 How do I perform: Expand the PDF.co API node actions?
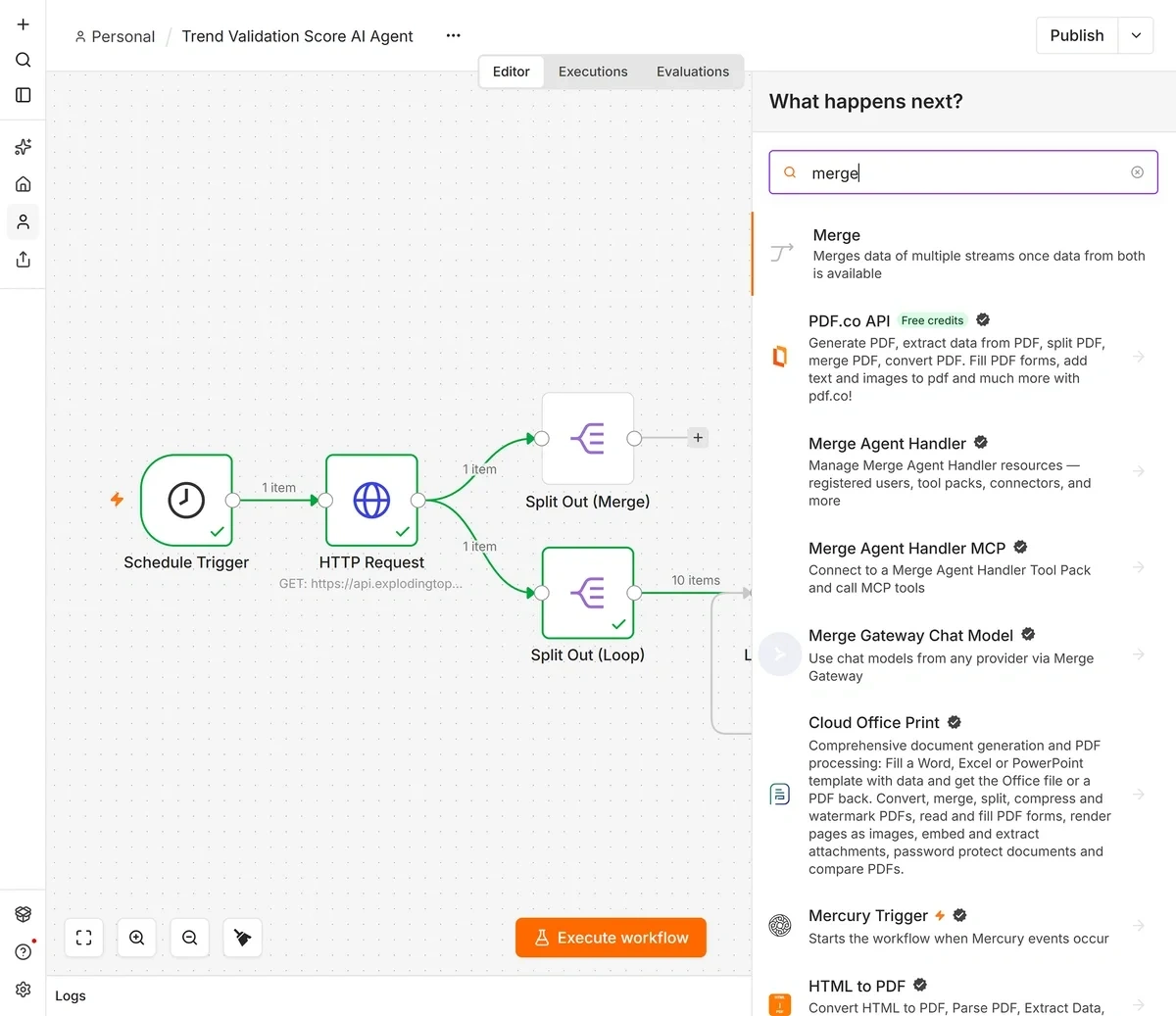[1139, 357]
